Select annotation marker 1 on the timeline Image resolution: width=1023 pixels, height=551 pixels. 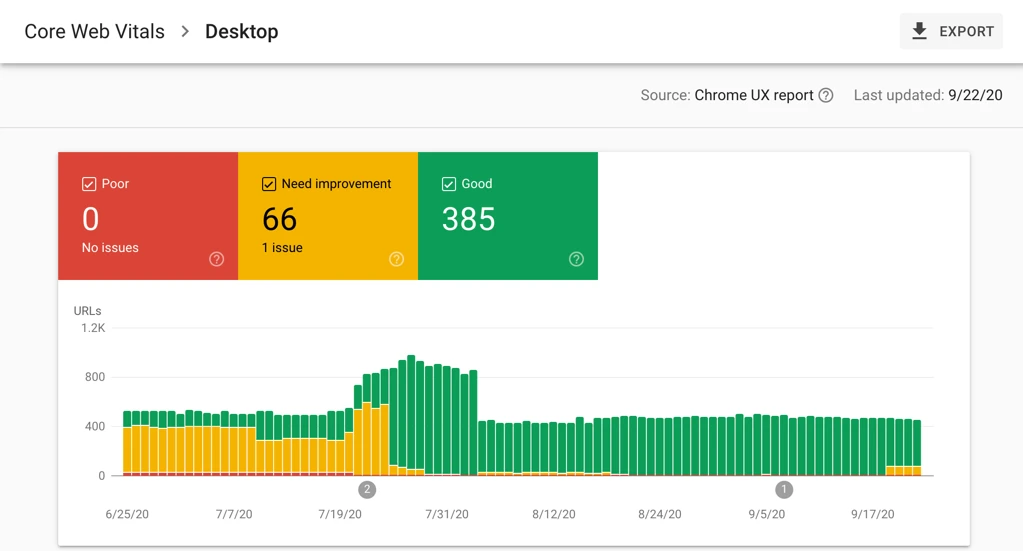point(784,489)
